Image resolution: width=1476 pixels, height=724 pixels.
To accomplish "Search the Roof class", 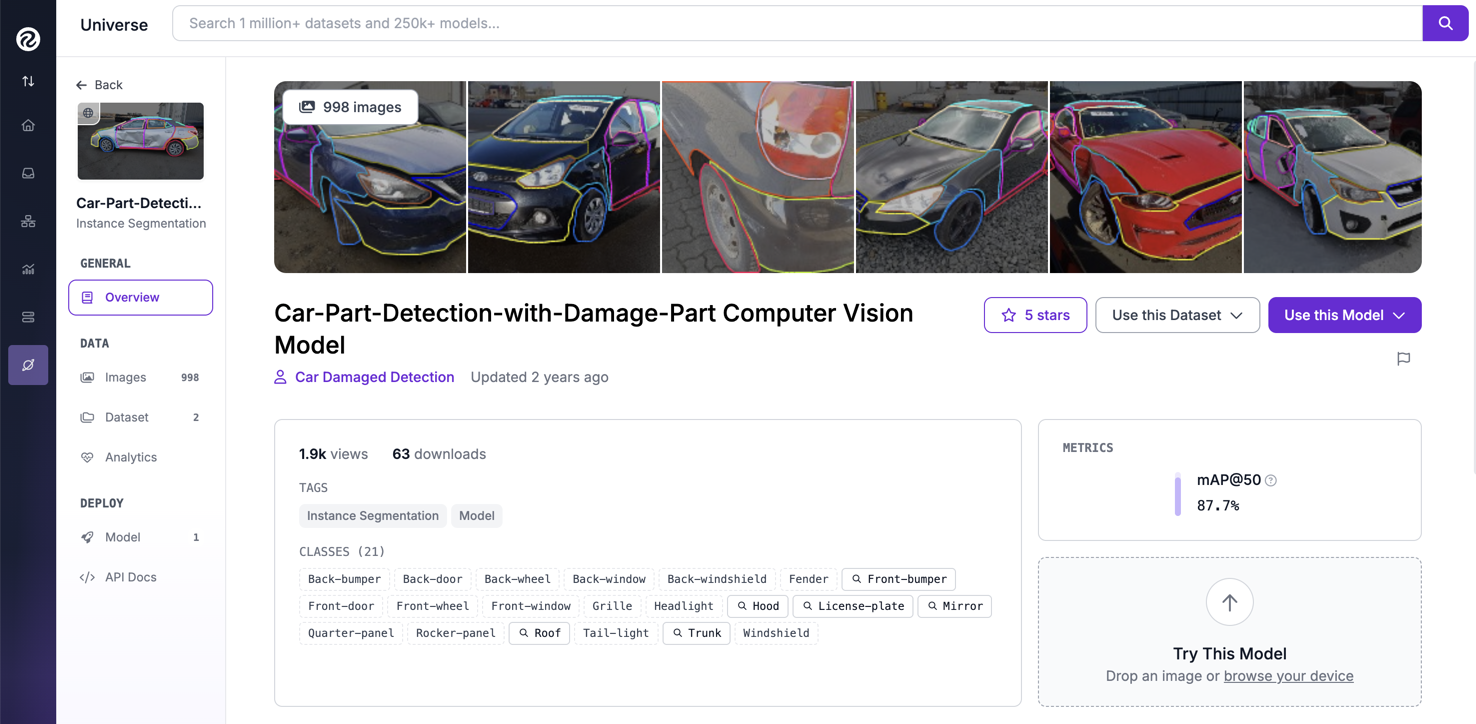I will 539,633.
